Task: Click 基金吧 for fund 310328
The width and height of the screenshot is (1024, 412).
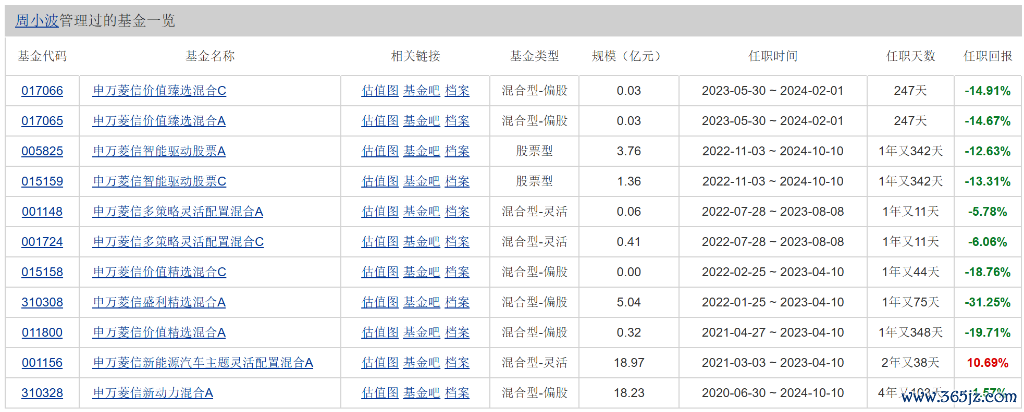Action: 421,393
